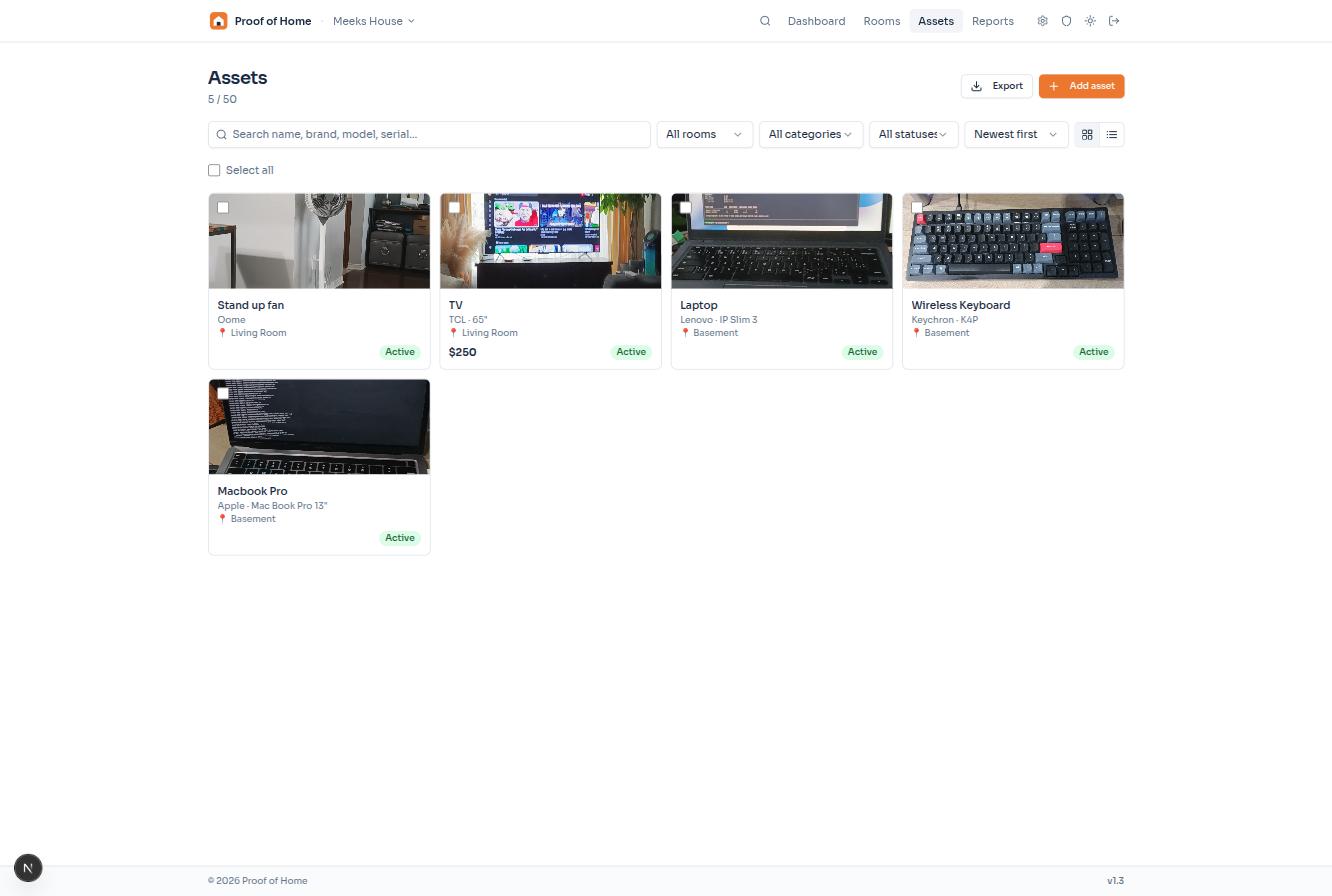Open the Meeks House switcher dropdown
The width and height of the screenshot is (1332, 896).
373,21
